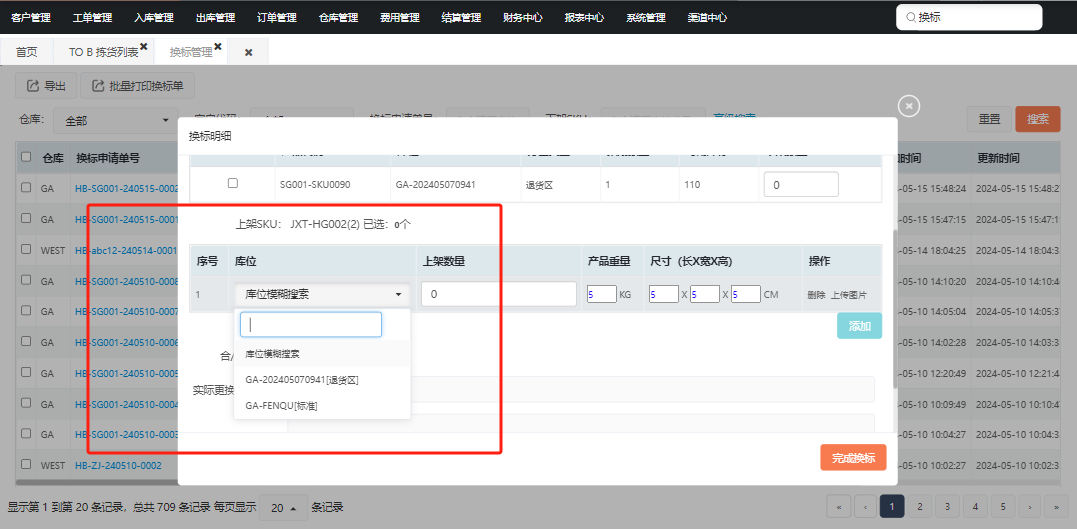Open the 费用管理 menu
This screenshot has width=1077, height=529.
(400, 18)
